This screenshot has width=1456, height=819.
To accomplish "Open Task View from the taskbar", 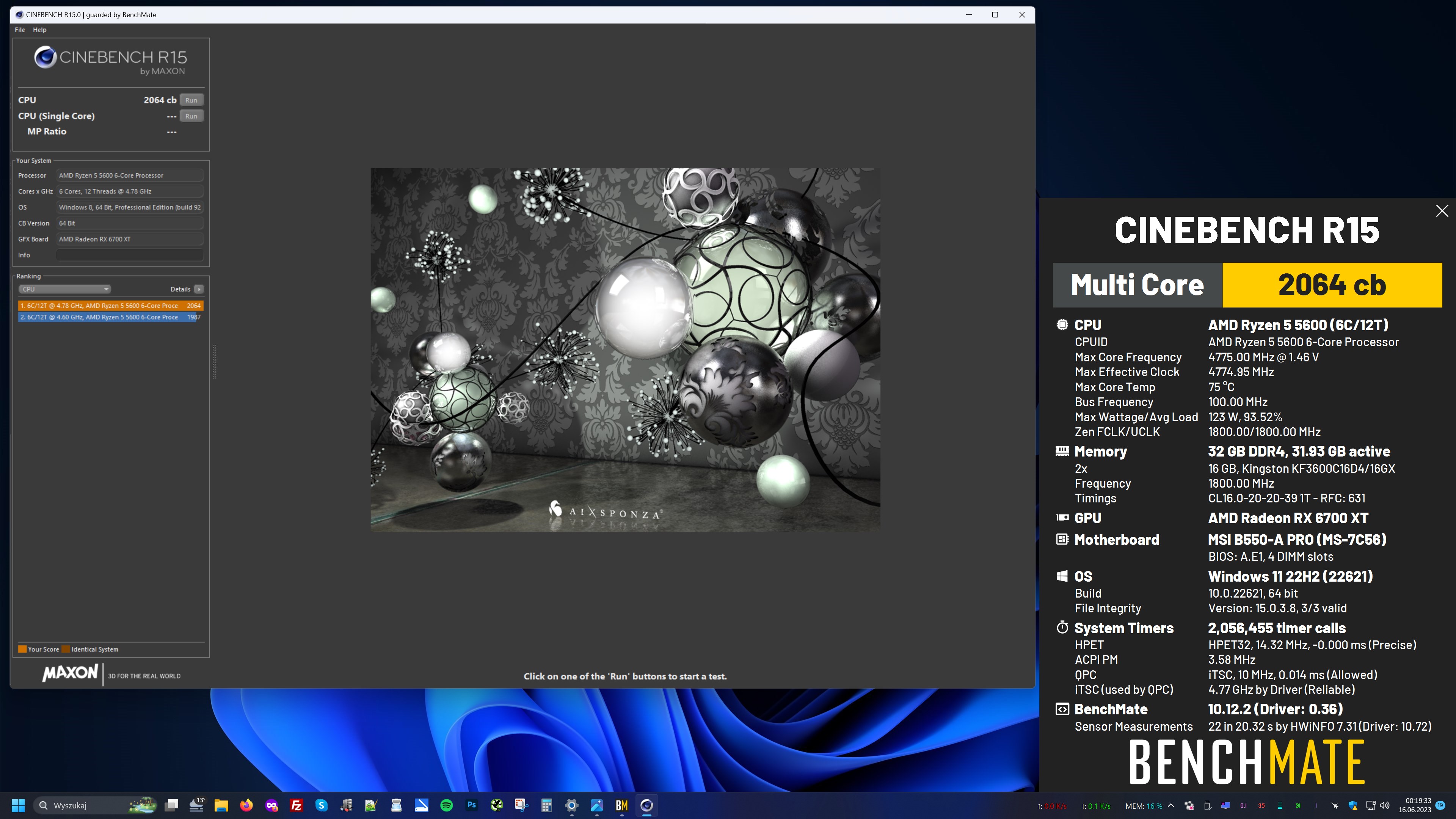I will (x=172, y=805).
